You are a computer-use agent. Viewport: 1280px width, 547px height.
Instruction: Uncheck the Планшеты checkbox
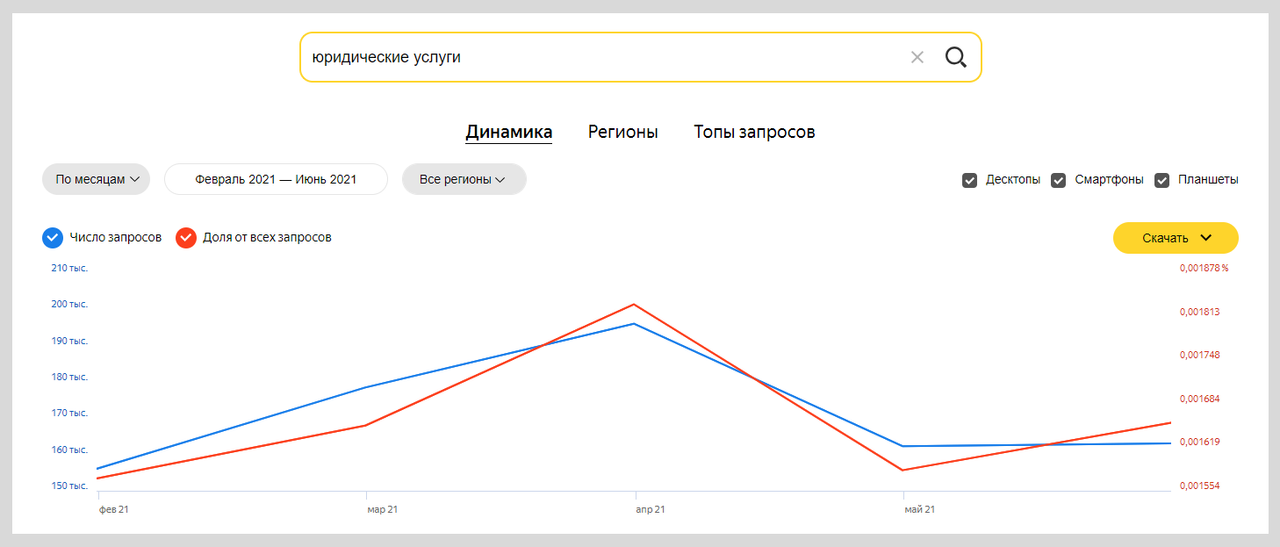[1162, 180]
